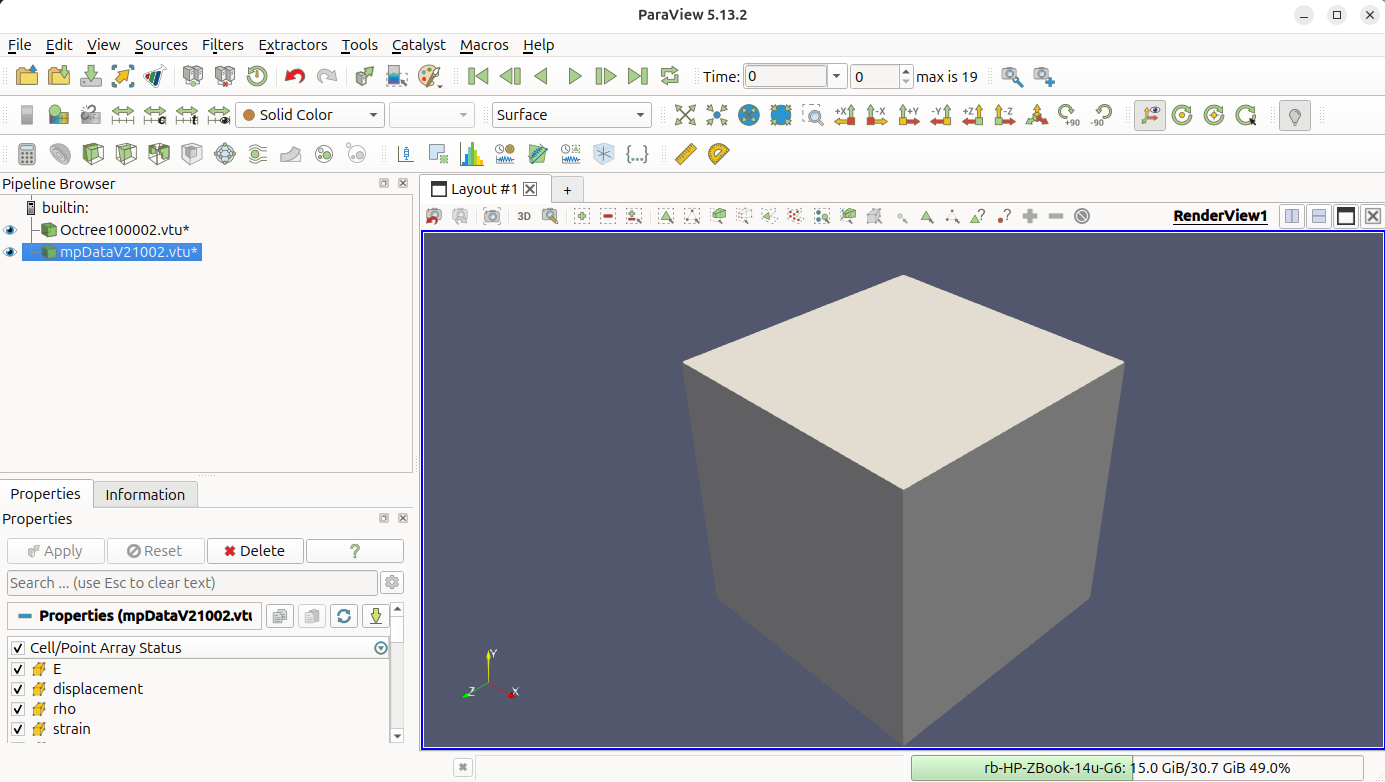Click the properties search input field

192,583
